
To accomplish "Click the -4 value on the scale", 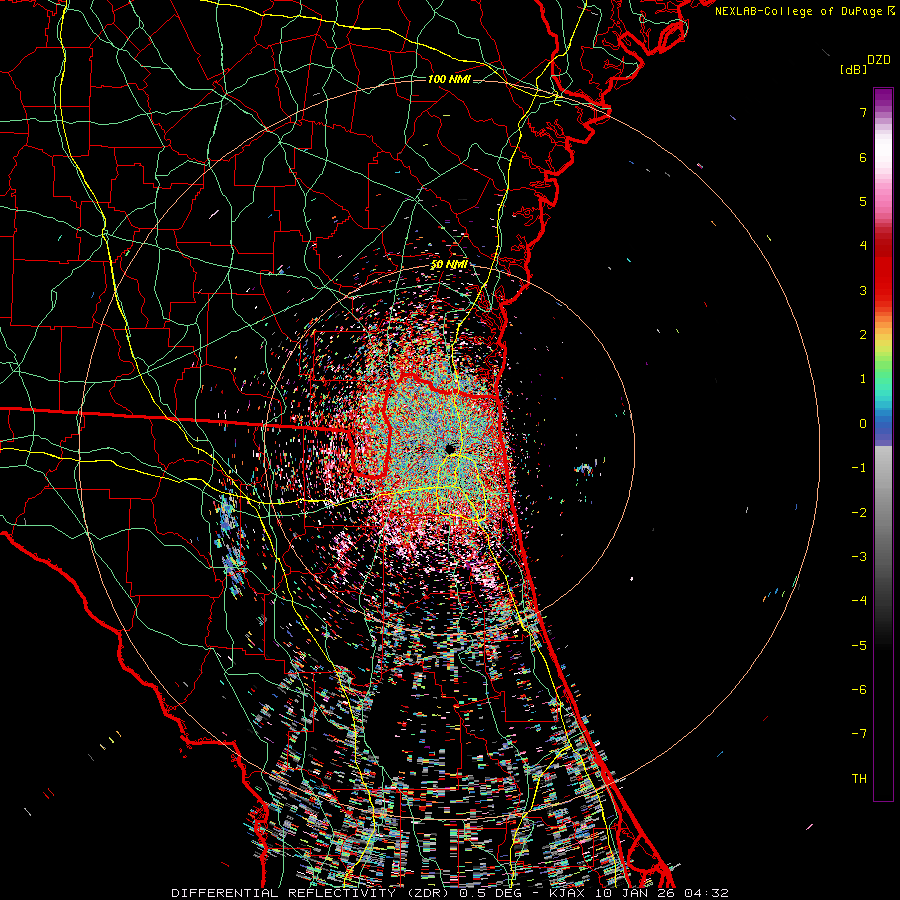I will pyautogui.click(x=859, y=600).
